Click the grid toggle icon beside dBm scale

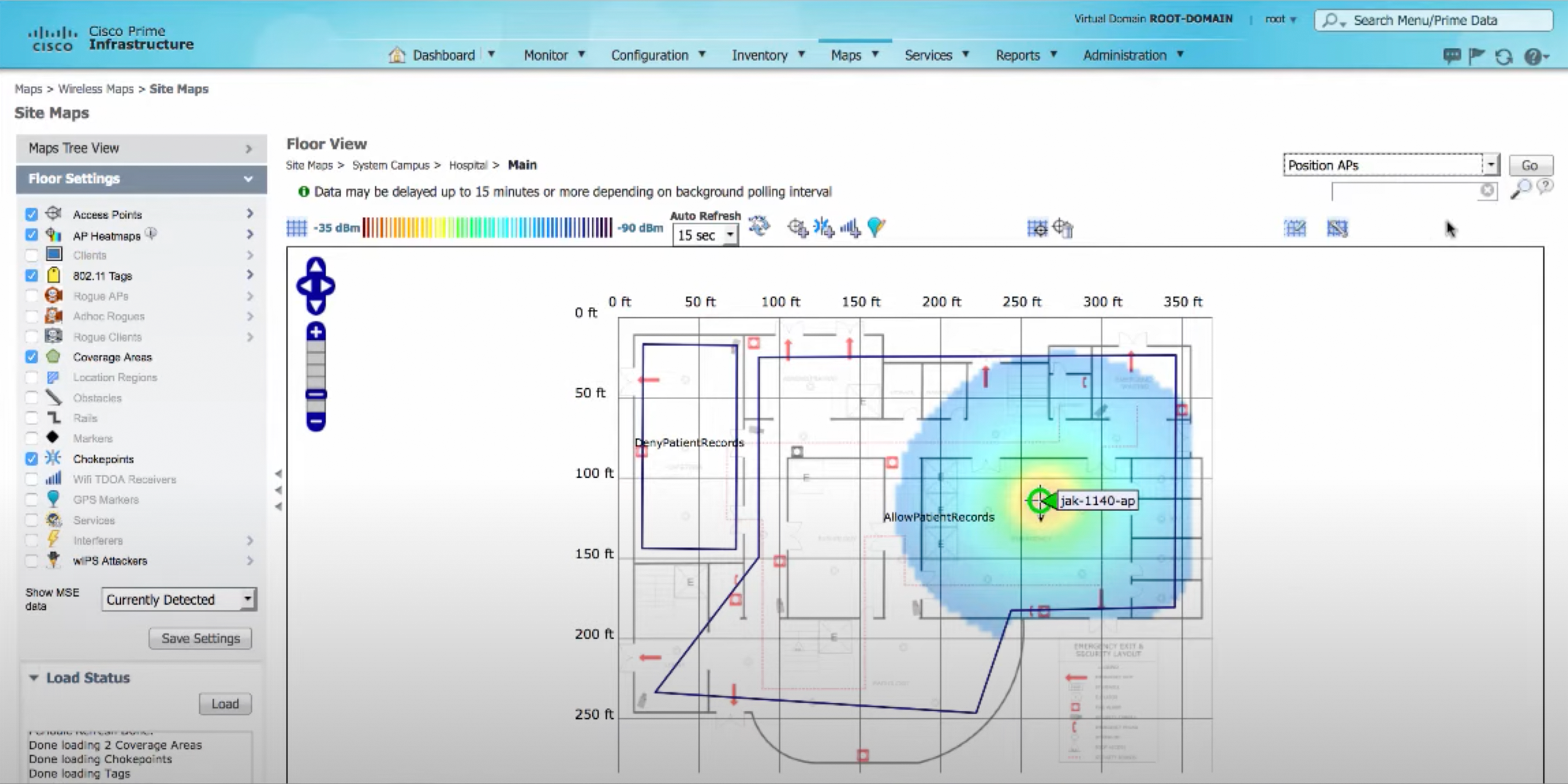pyautogui.click(x=296, y=227)
